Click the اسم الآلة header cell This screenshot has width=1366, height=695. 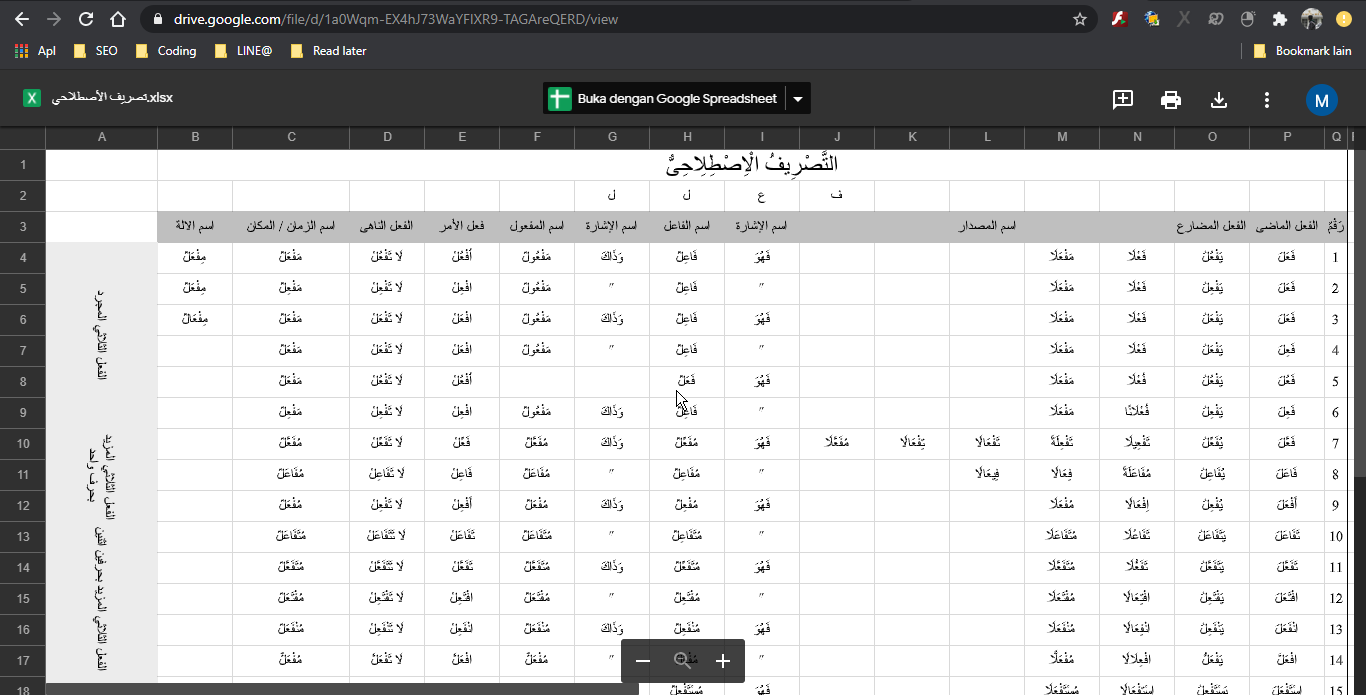195,227
